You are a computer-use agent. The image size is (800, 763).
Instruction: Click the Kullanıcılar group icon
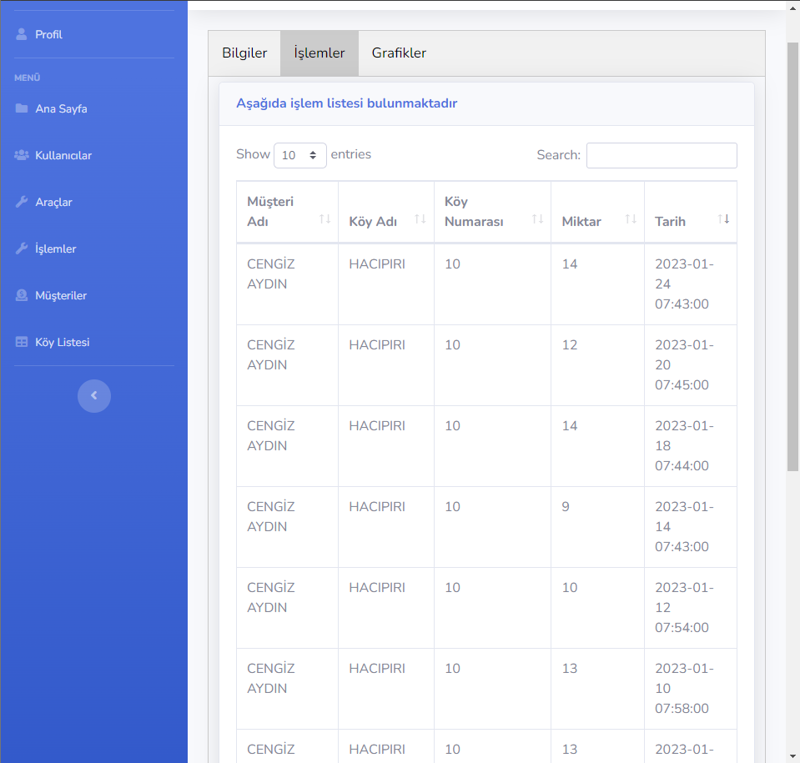(x=22, y=156)
